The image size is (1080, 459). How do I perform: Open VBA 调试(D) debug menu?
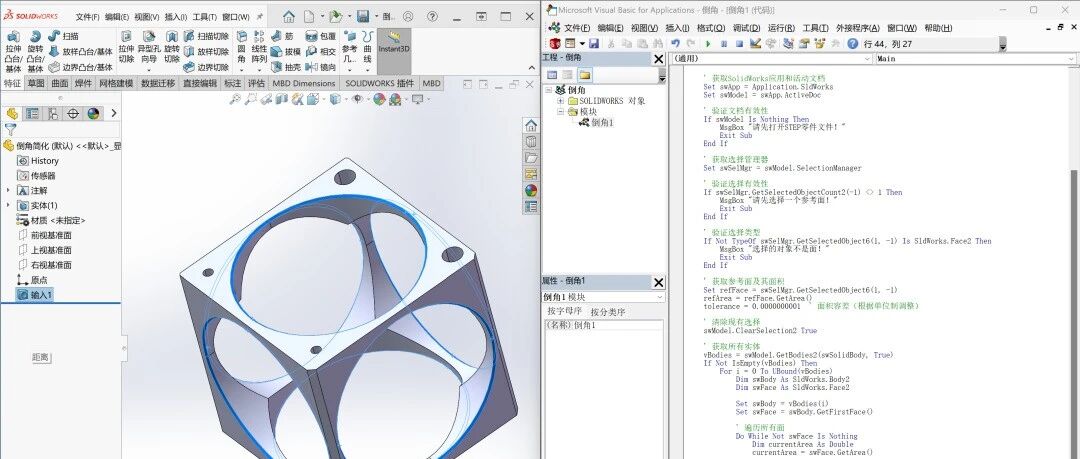click(746, 28)
